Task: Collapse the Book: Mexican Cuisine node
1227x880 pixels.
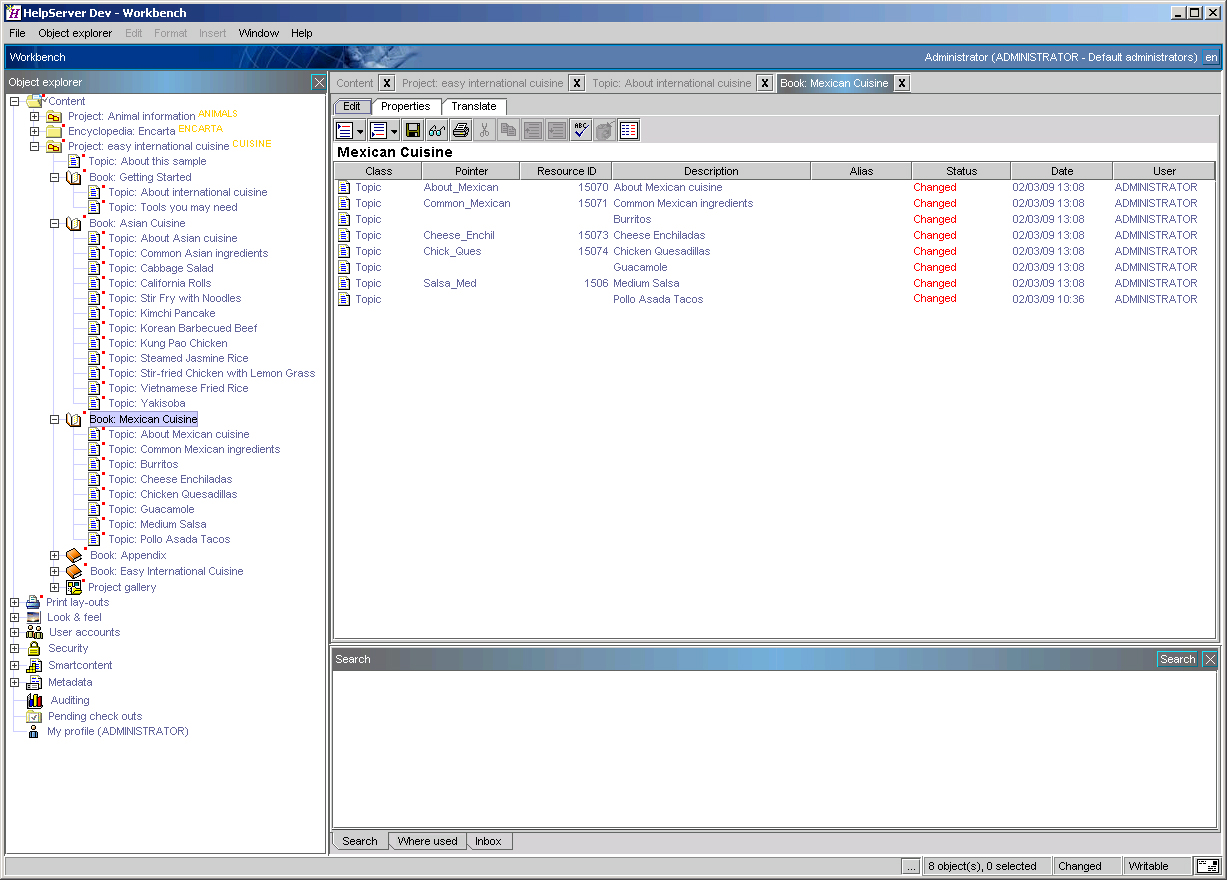Action: 55,420
